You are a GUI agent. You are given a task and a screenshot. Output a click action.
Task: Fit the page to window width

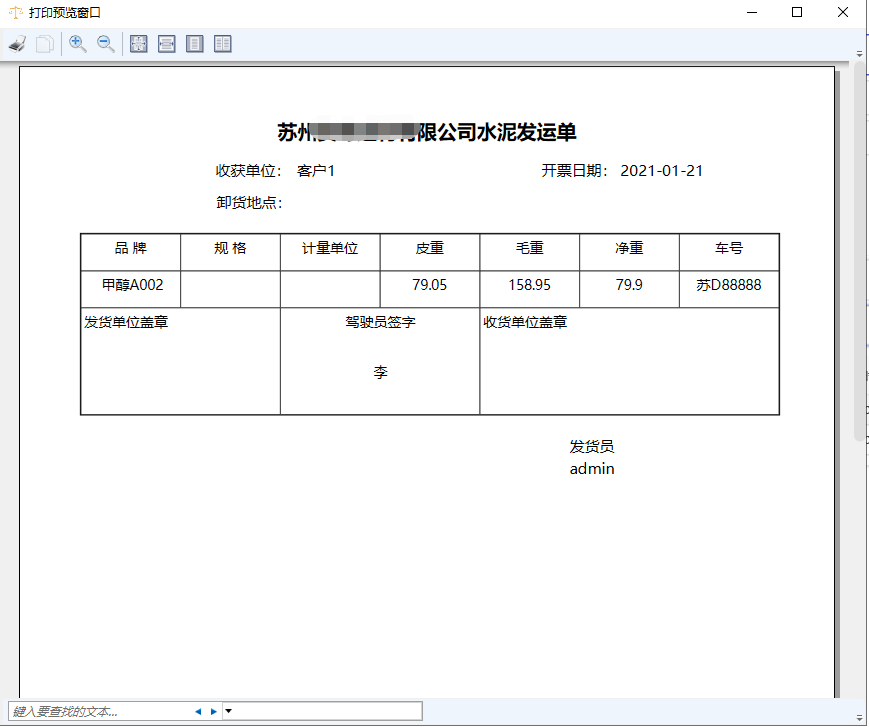coord(167,44)
